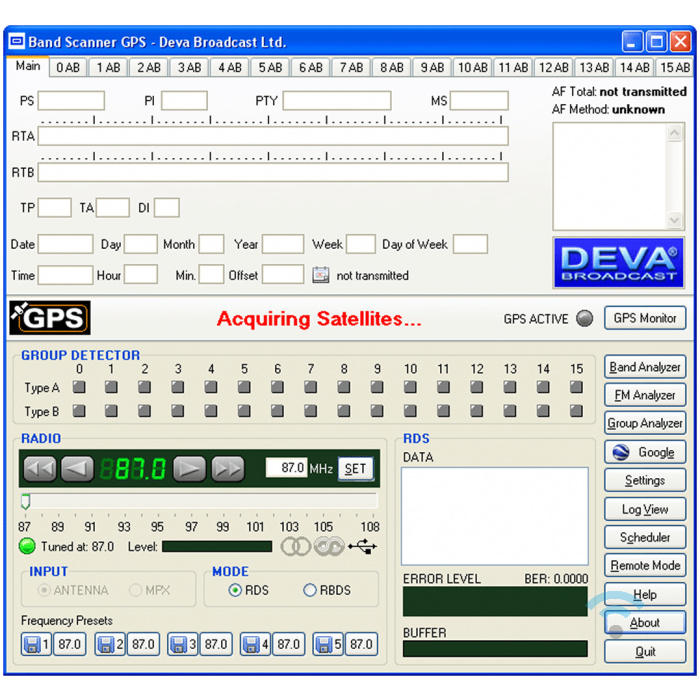The width and height of the screenshot is (700, 700).
Task: Select the RDS mode radio button
Action: [235, 590]
